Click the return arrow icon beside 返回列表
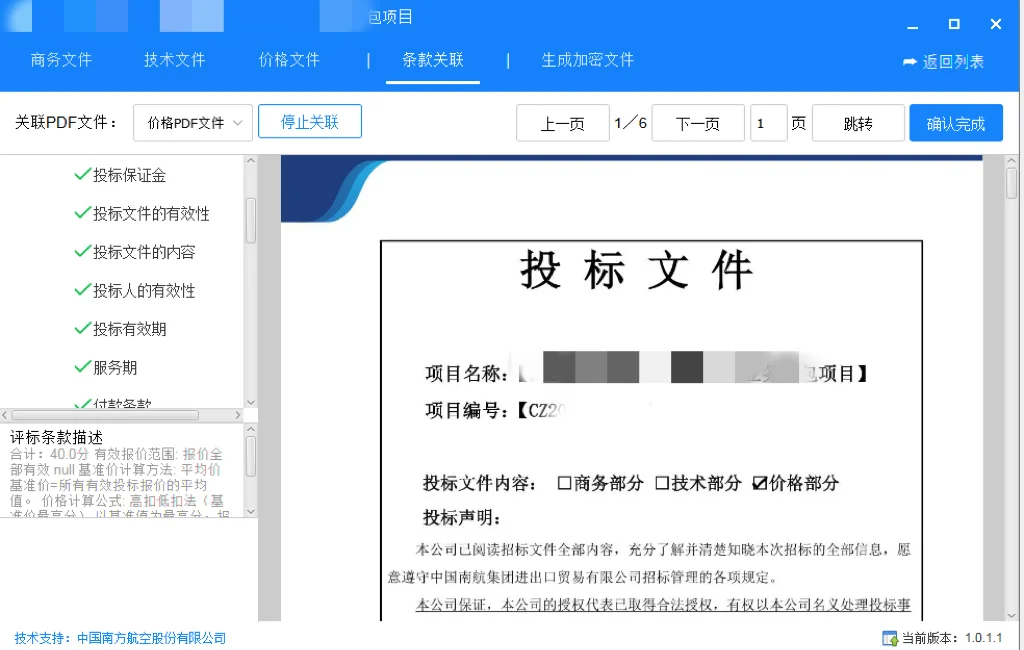This screenshot has width=1024, height=650. [910, 61]
